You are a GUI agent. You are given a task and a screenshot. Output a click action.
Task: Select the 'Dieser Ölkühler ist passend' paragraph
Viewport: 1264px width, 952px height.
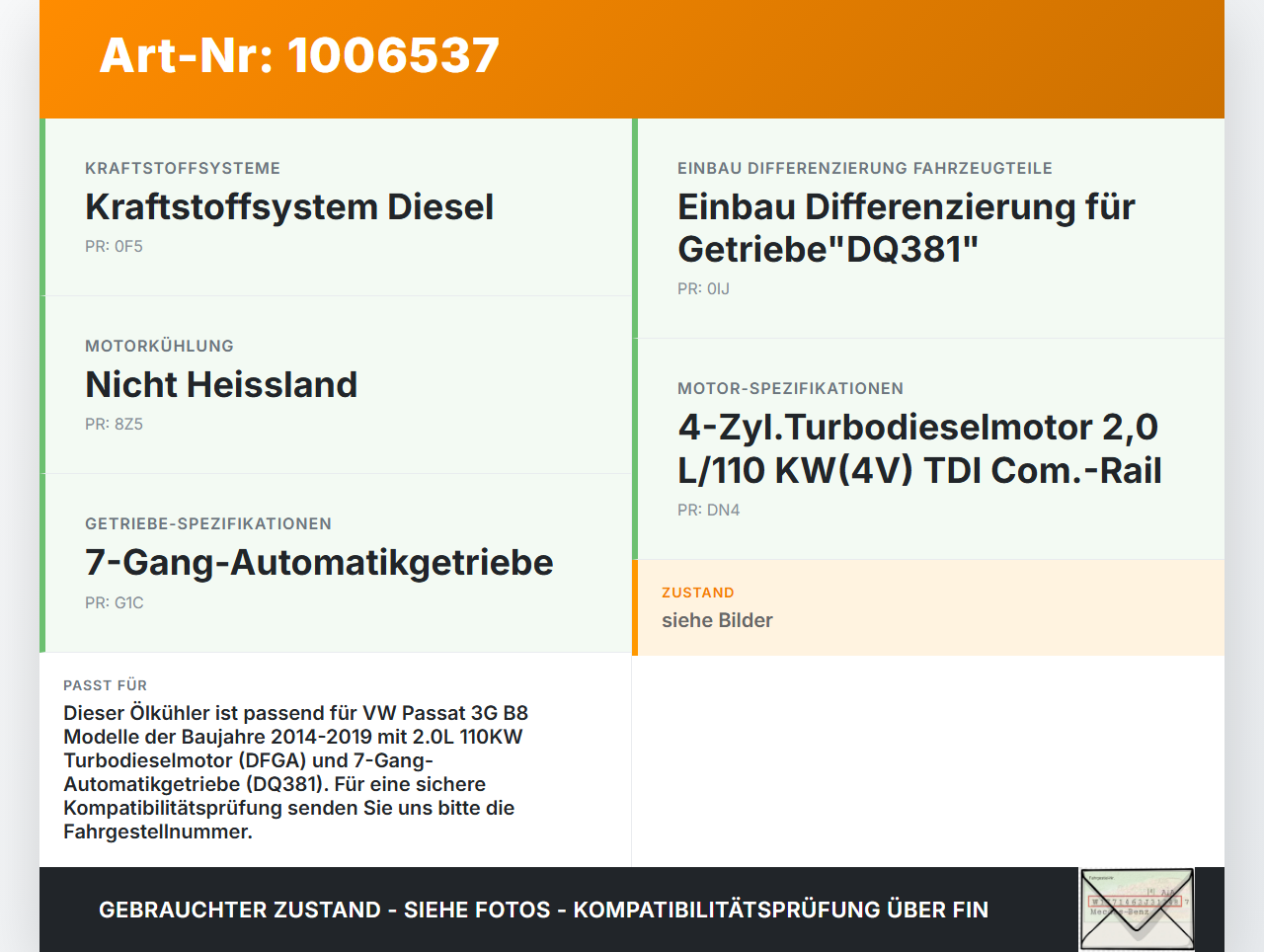(295, 772)
